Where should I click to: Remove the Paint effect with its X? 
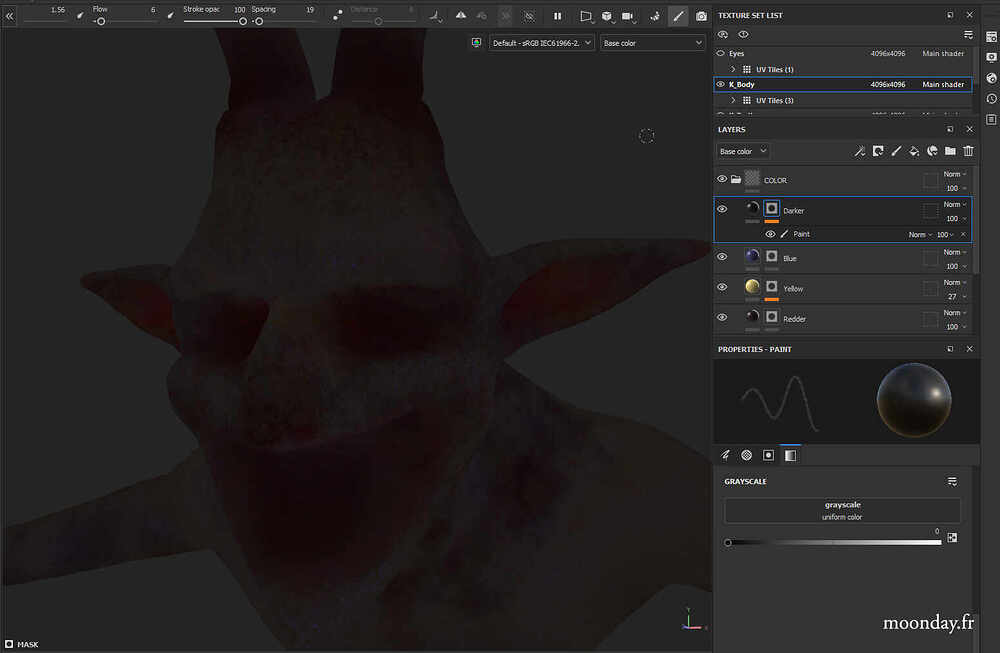tap(963, 235)
